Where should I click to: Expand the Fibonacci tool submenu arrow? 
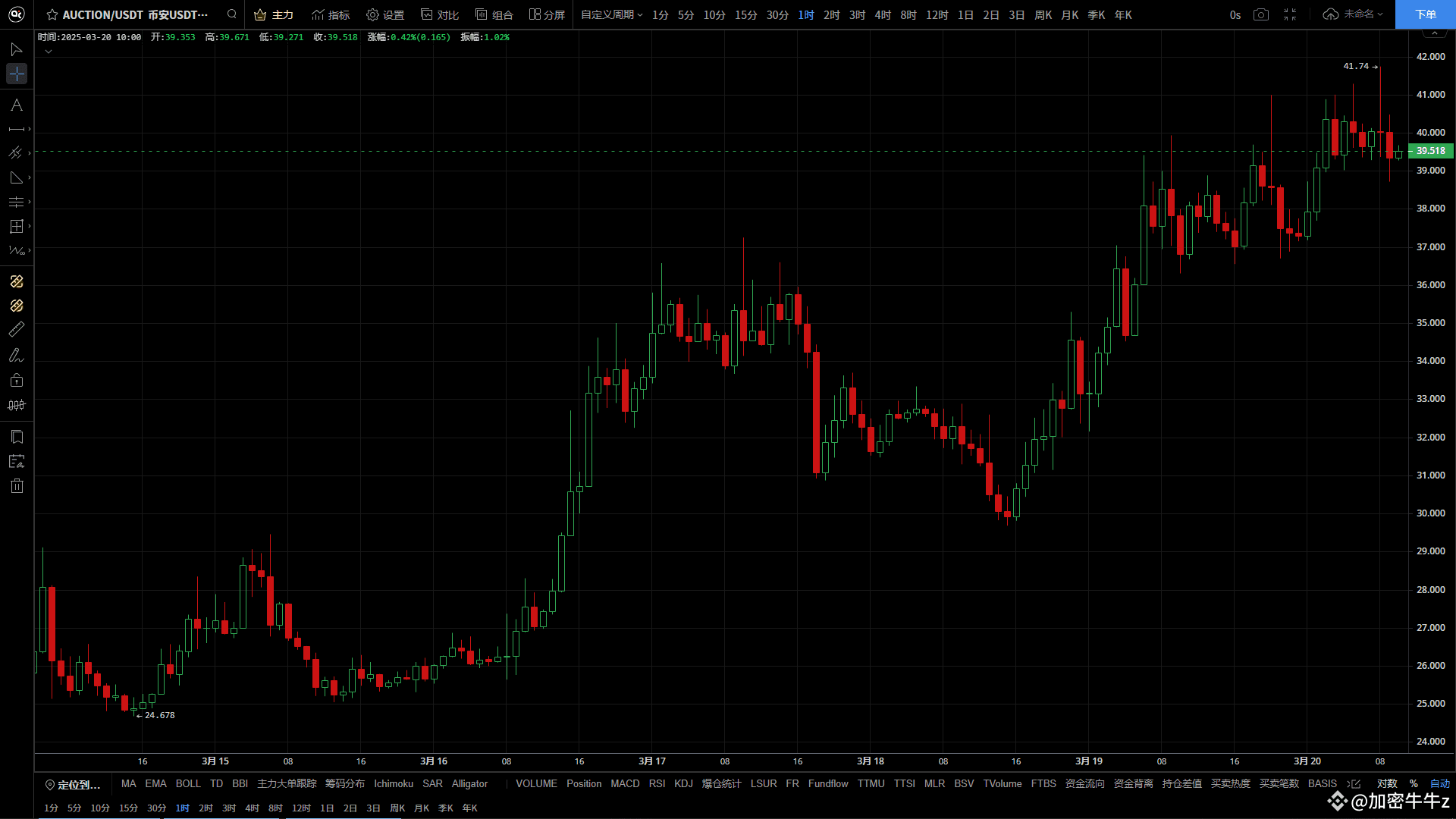(30, 202)
